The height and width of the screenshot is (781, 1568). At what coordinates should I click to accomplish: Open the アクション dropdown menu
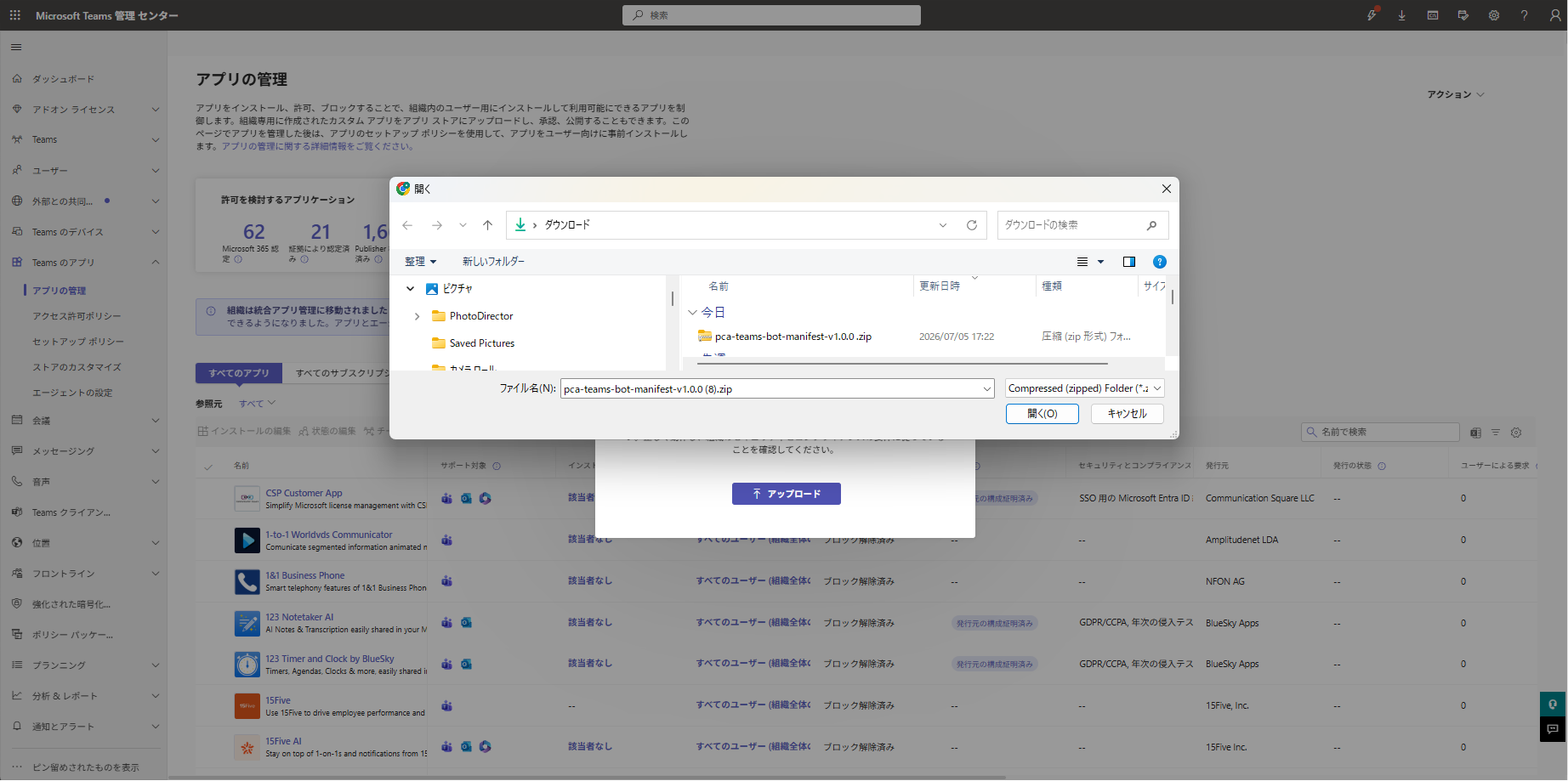click(x=1456, y=94)
